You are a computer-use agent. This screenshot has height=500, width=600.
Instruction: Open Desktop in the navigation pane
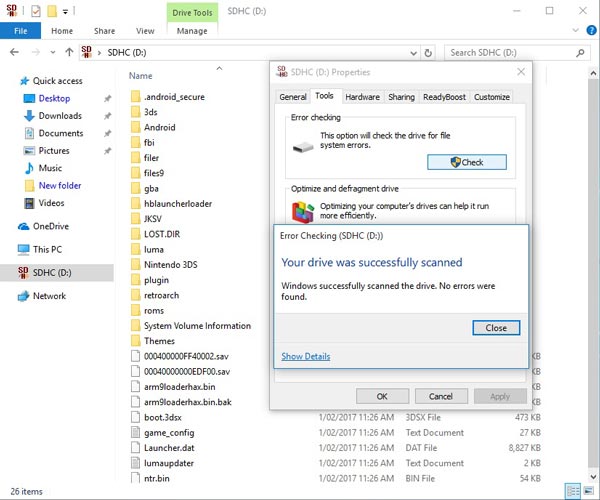point(54,98)
